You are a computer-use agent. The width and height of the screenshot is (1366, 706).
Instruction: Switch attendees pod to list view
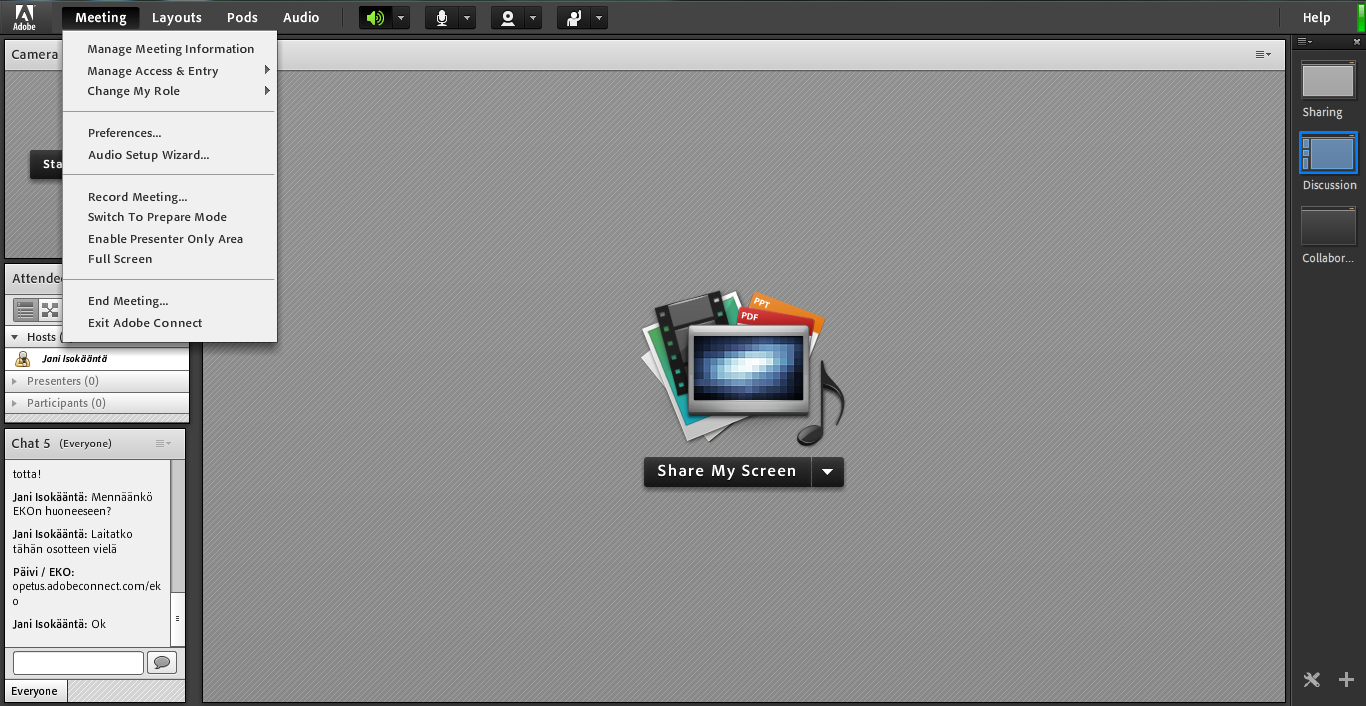point(25,309)
